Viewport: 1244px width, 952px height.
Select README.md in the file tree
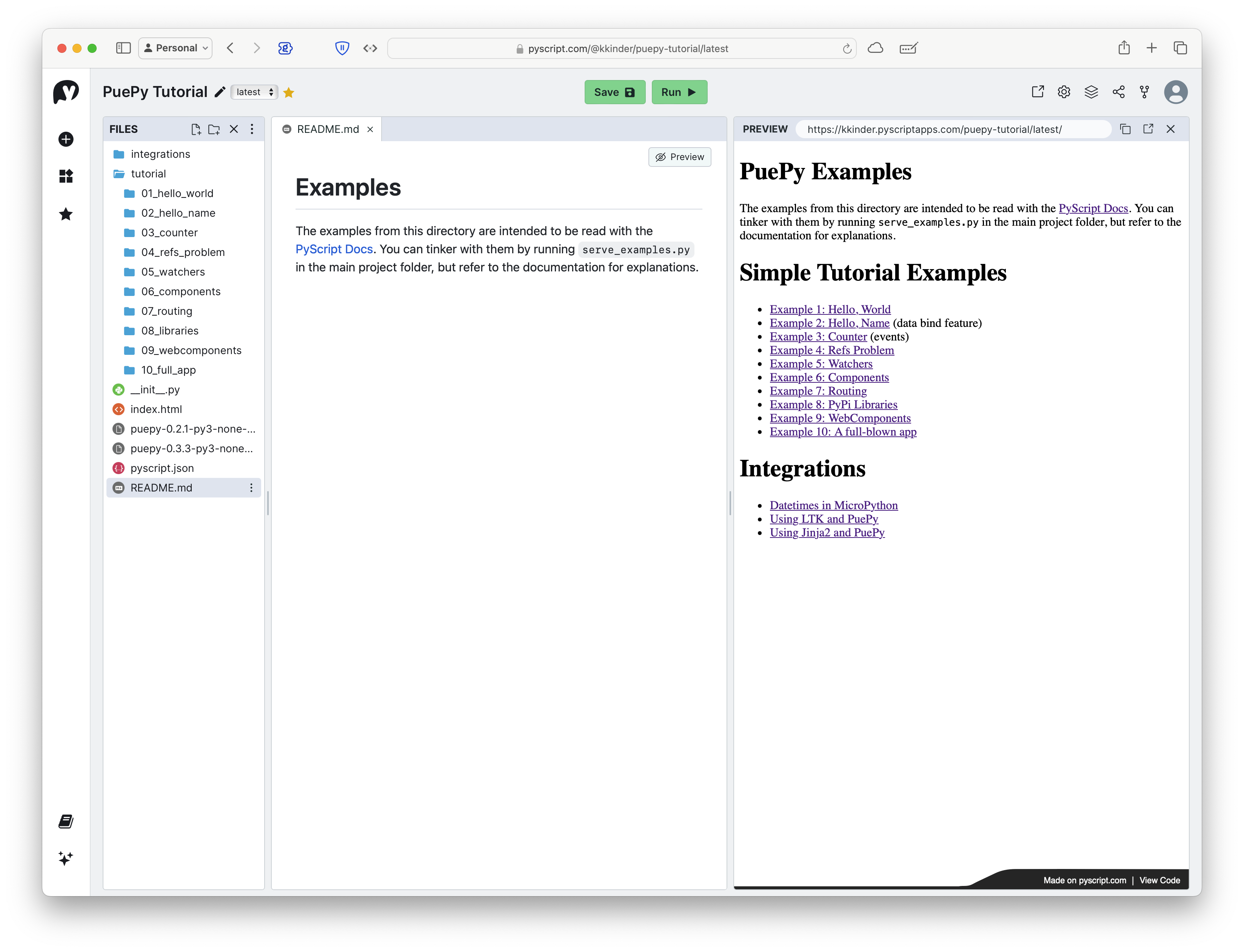pyautogui.click(x=183, y=488)
